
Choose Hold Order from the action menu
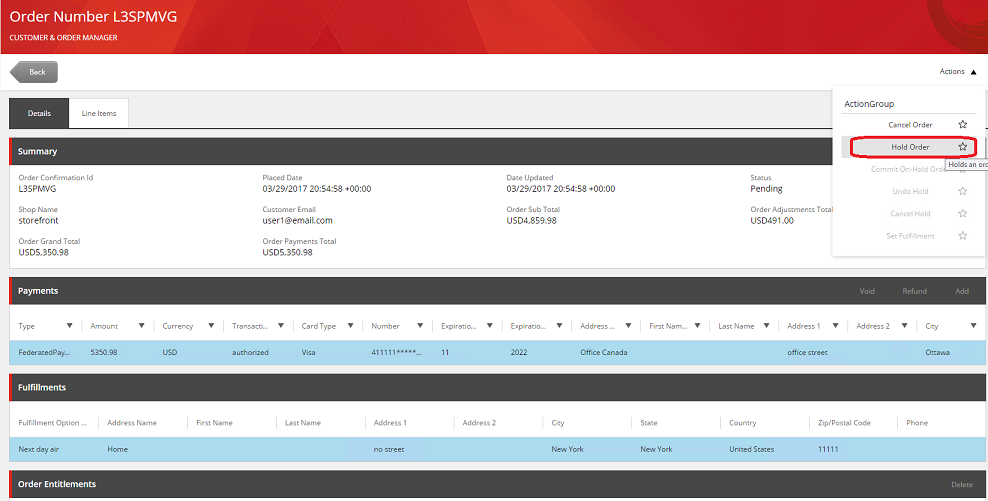910,147
